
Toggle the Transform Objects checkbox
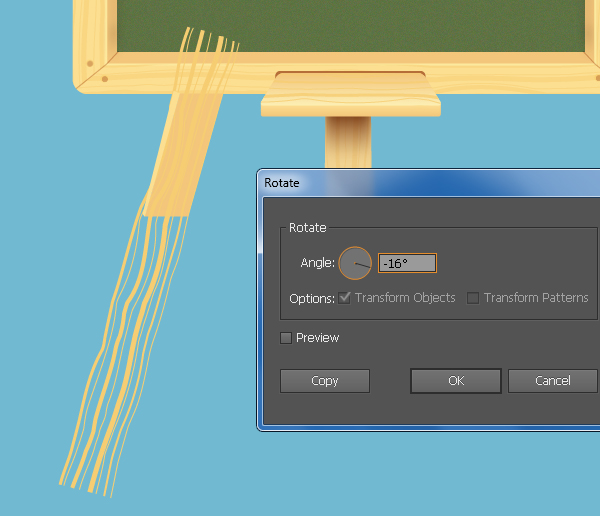[x=344, y=298]
